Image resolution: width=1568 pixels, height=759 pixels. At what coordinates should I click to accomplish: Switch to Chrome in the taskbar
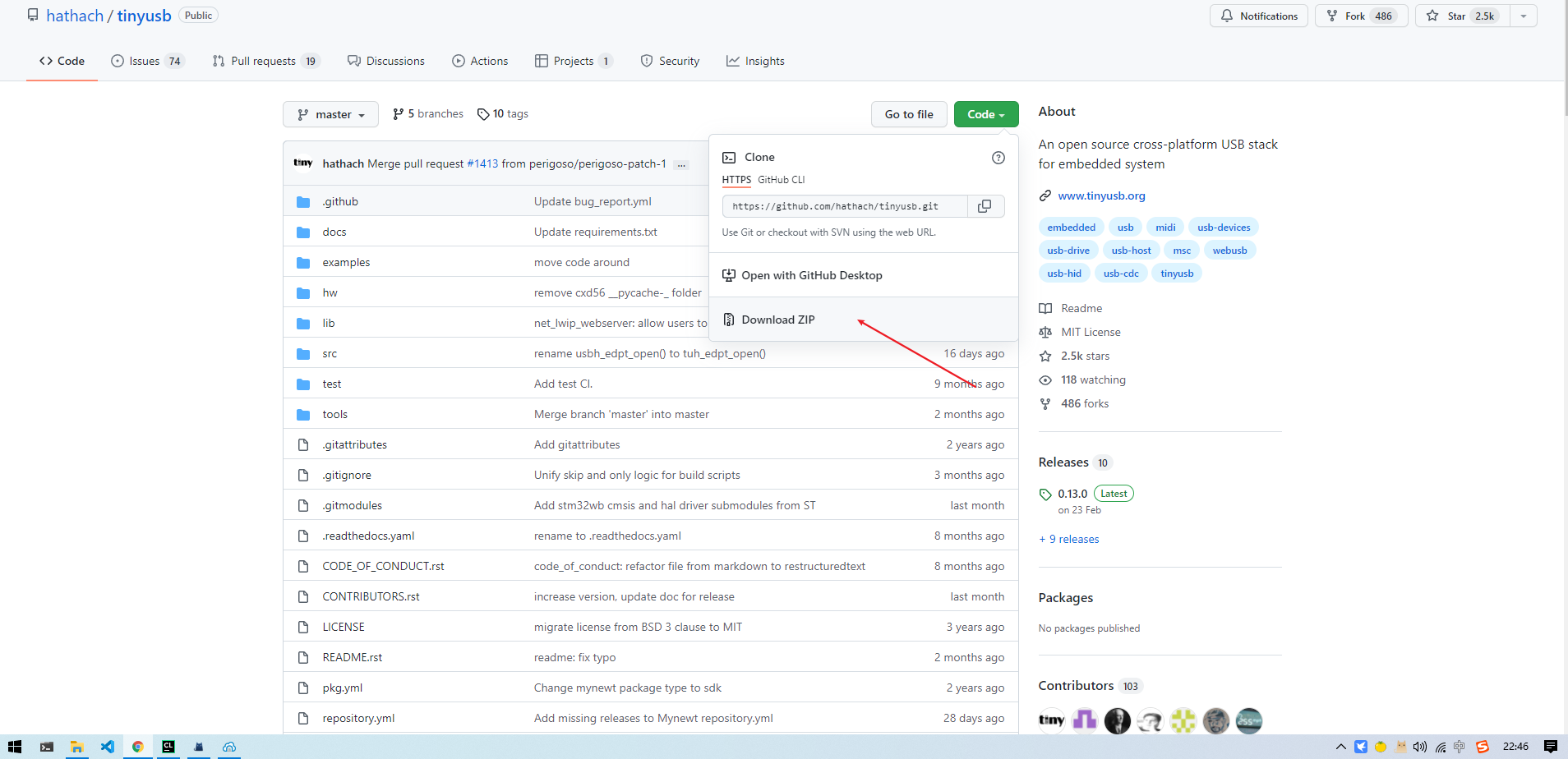(138, 747)
